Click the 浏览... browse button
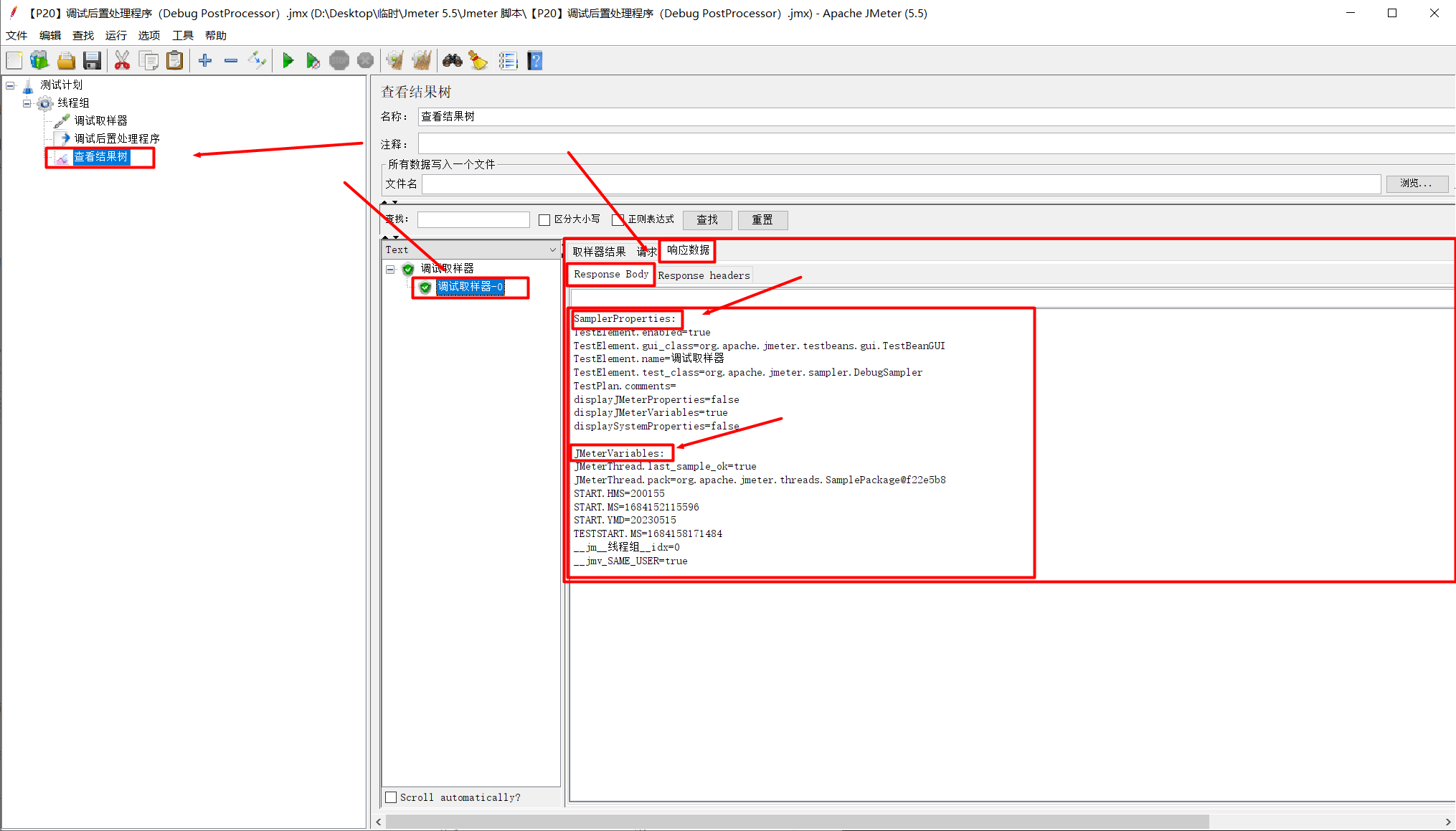This screenshot has height=831, width=1456. tap(1417, 184)
